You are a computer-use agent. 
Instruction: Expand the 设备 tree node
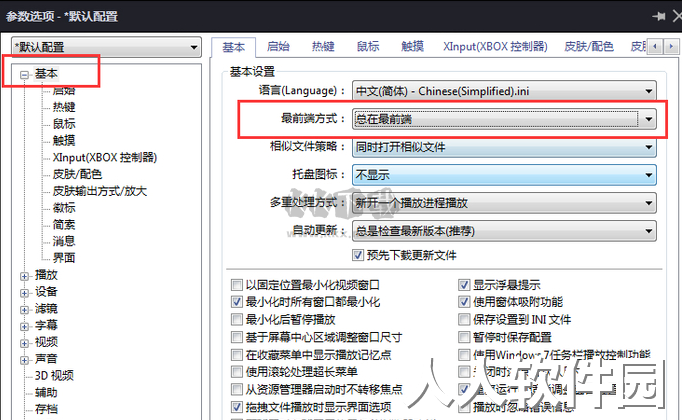click(24, 293)
